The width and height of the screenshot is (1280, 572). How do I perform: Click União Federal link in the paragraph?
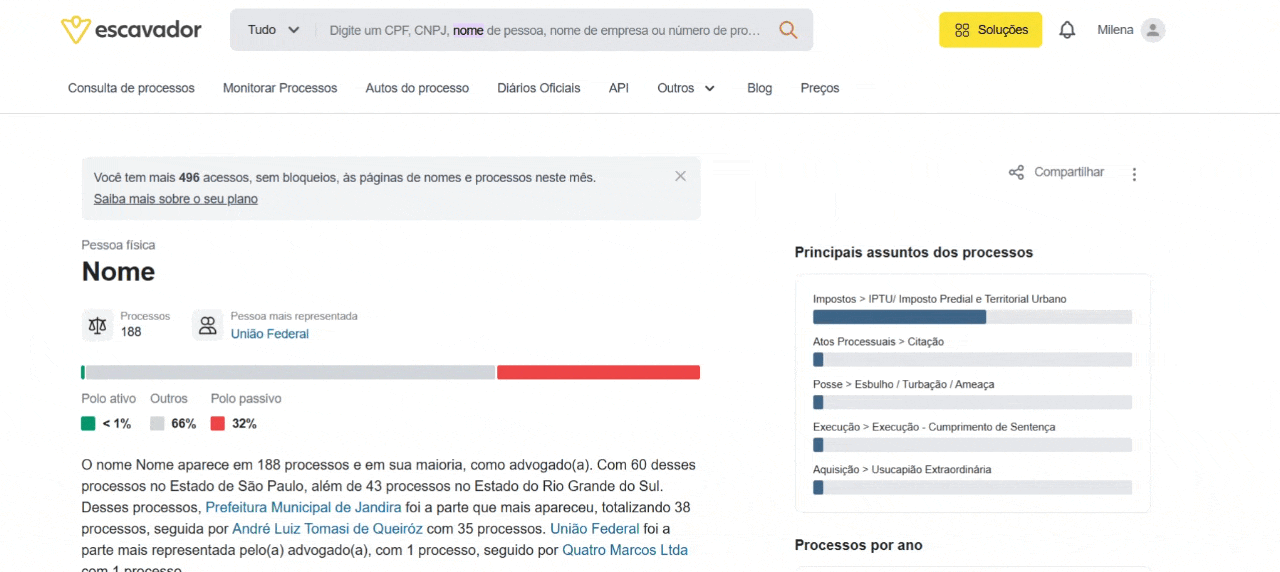pos(595,529)
